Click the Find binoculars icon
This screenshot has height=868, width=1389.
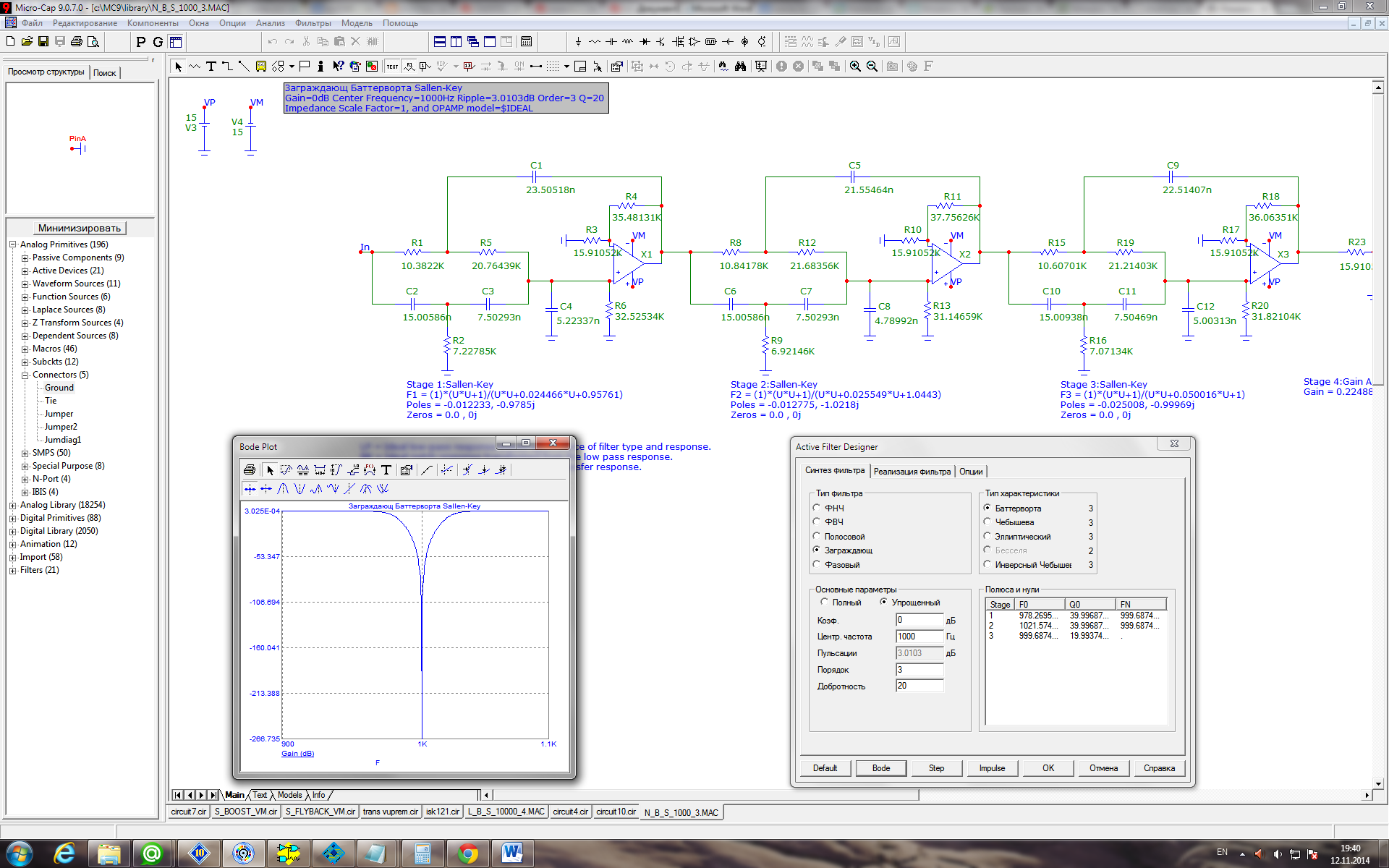click(x=740, y=67)
